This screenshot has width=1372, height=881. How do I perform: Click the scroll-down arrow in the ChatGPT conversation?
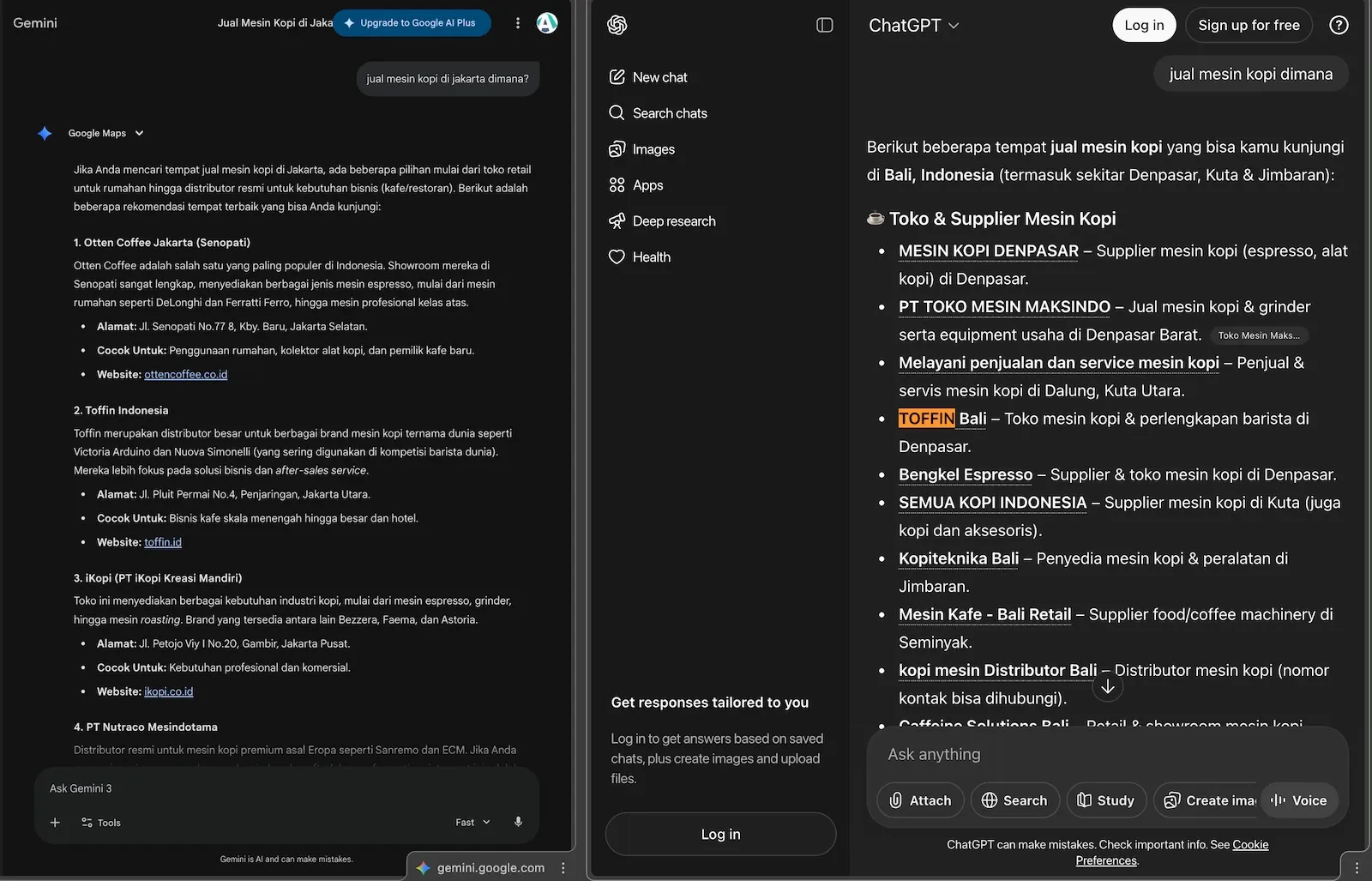1108,686
